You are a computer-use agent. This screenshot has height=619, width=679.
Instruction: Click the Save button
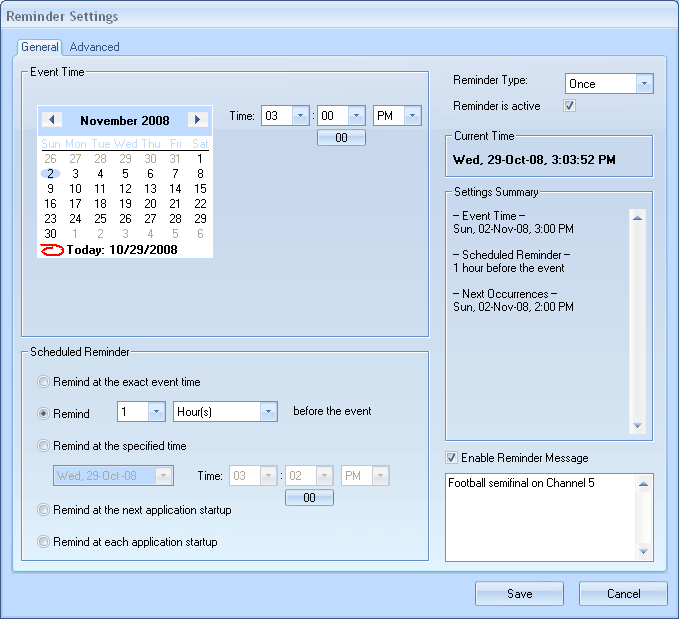[x=519, y=594]
